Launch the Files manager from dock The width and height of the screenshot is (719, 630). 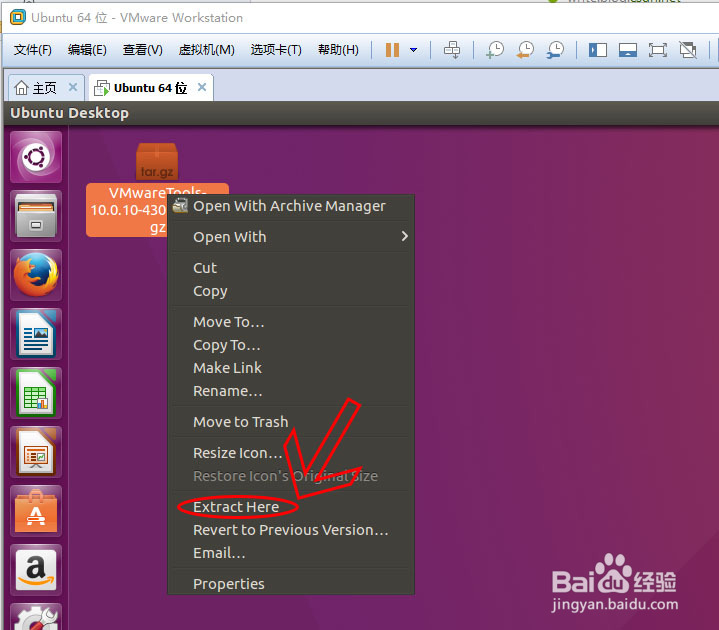pyautogui.click(x=36, y=216)
